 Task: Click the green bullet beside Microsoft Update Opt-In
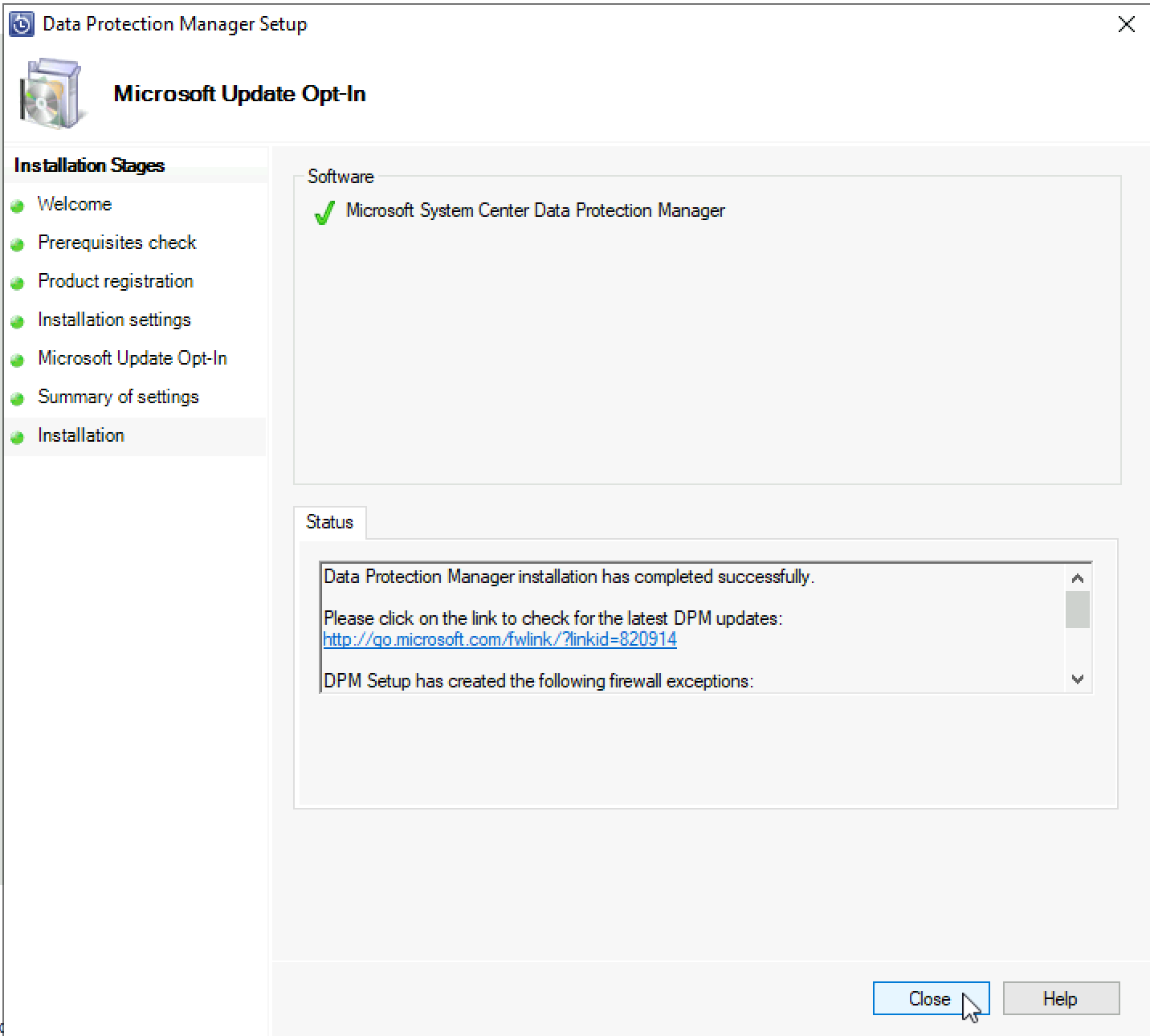(x=18, y=361)
